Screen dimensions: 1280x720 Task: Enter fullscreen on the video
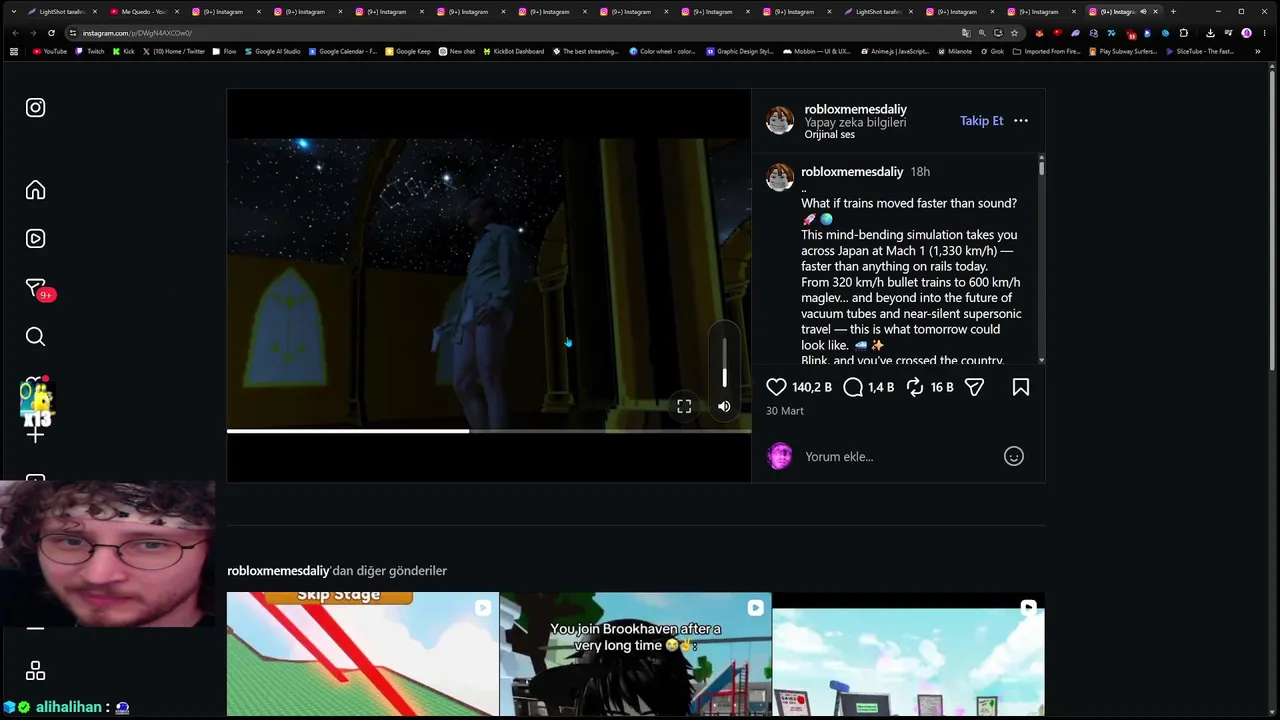click(x=684, y=407)
